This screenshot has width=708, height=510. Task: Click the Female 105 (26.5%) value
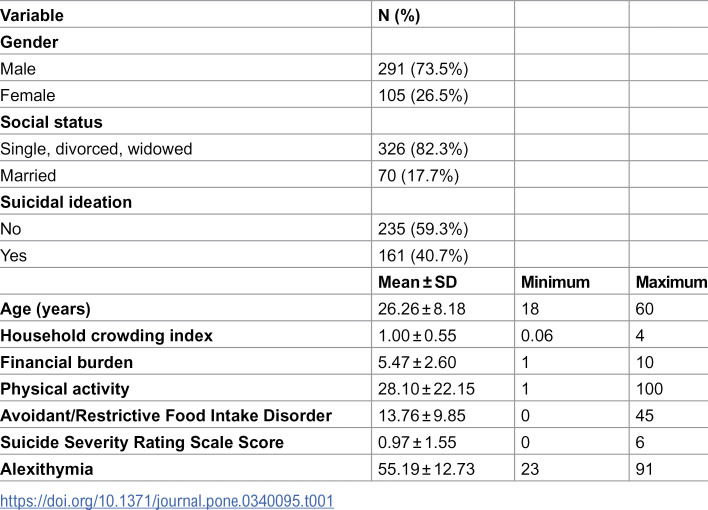[x=423, y=95]
